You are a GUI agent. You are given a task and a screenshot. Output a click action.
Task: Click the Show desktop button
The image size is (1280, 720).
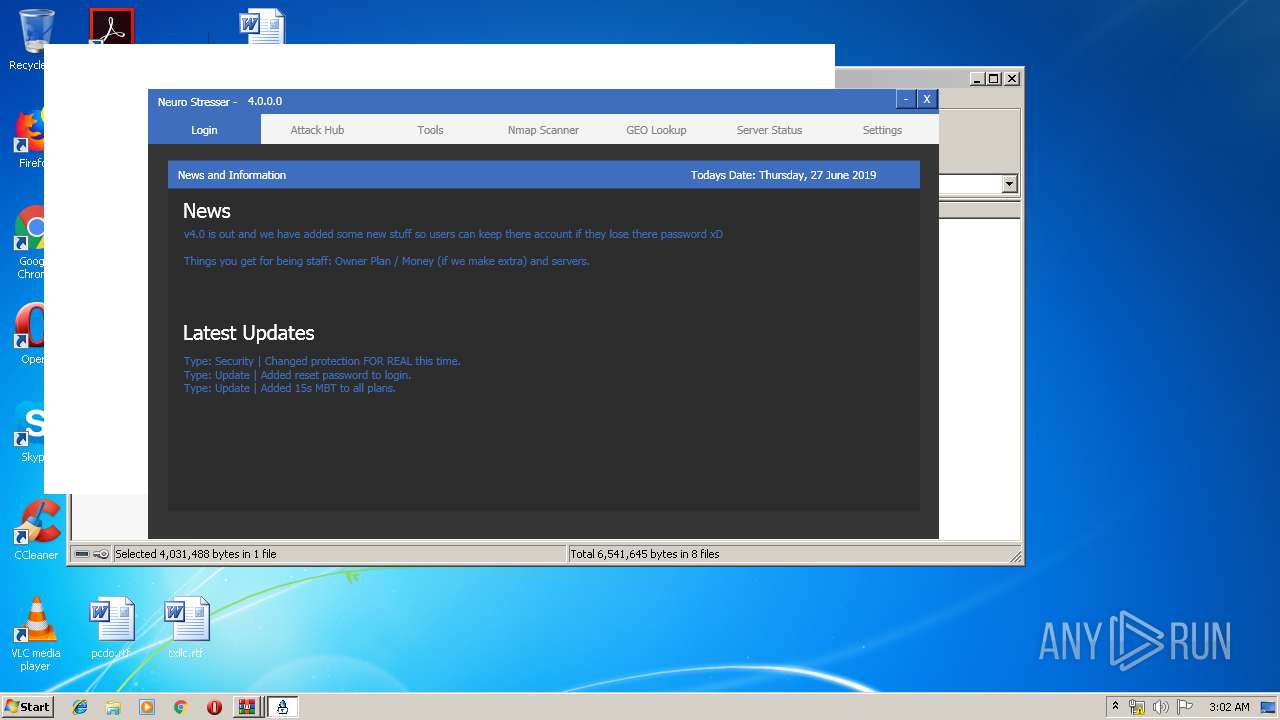click(1270, 707)
